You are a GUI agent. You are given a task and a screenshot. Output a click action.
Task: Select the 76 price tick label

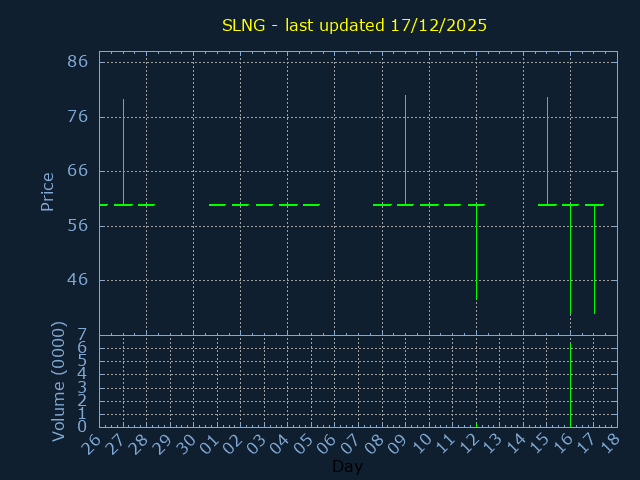(x=77, y=117)
